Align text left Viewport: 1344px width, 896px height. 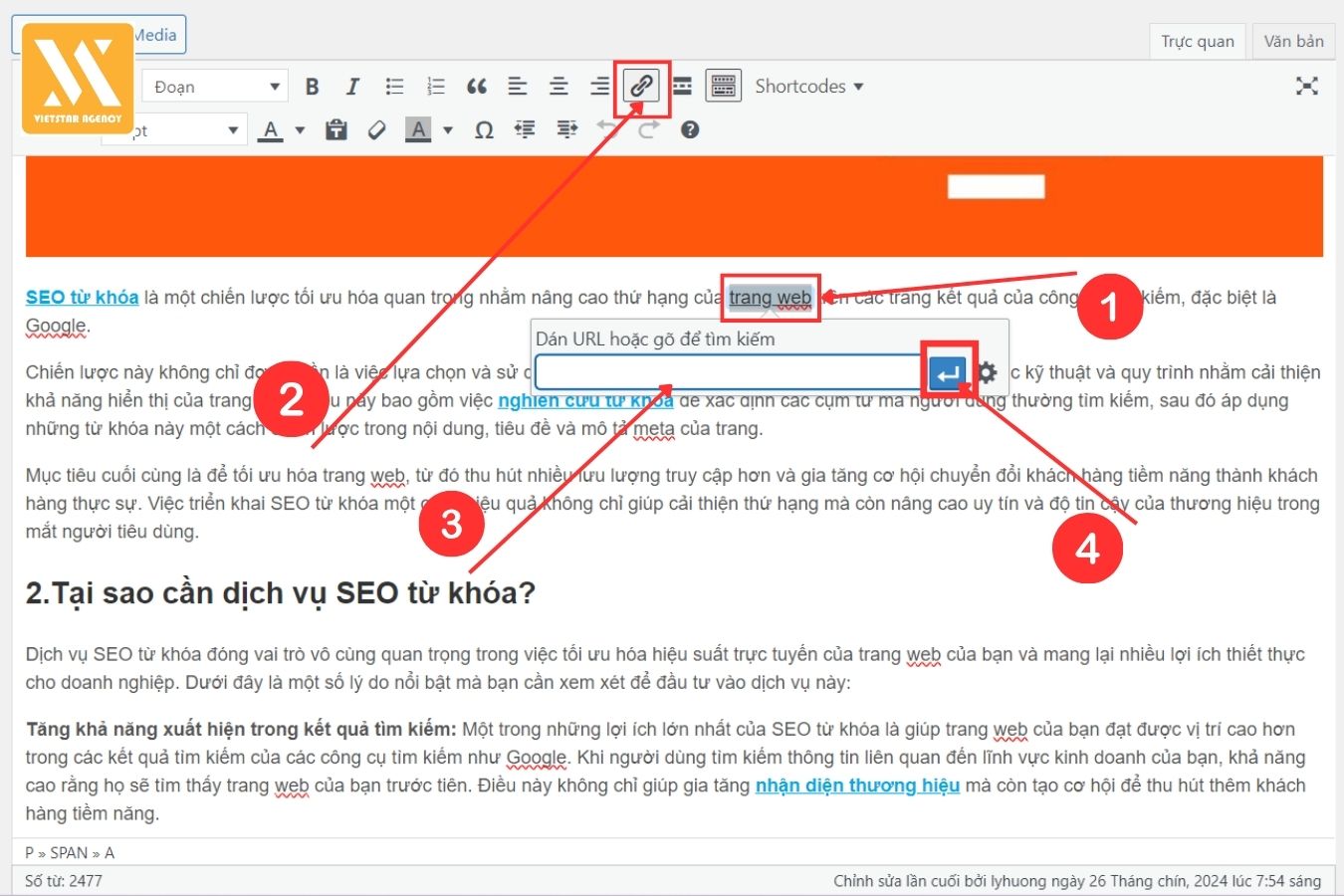click(x=518, y=87)
